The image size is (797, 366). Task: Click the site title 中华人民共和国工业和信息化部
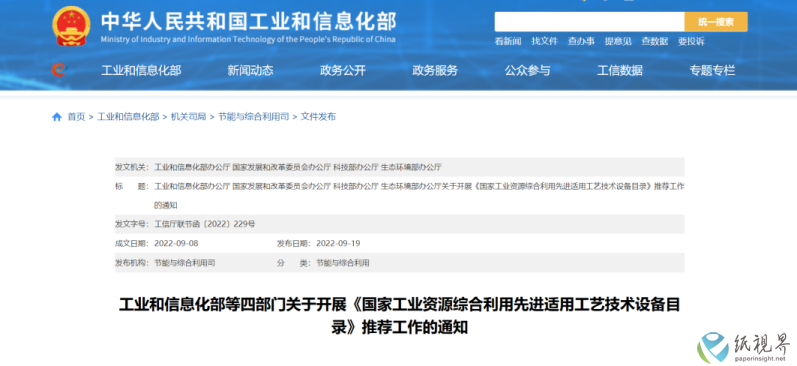tap(248, 21)
